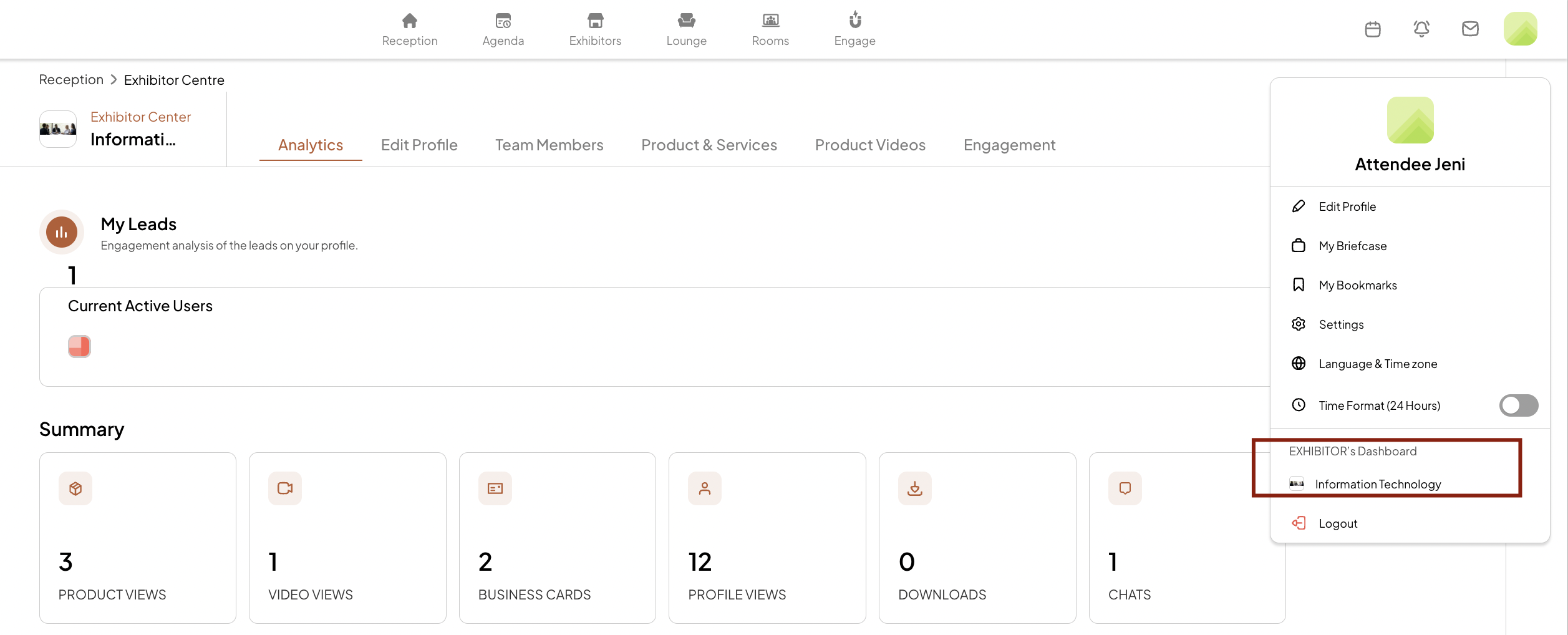Screen dimensions: 1568x635
Task: Open the Reception home icon
Action: point(409,21)
